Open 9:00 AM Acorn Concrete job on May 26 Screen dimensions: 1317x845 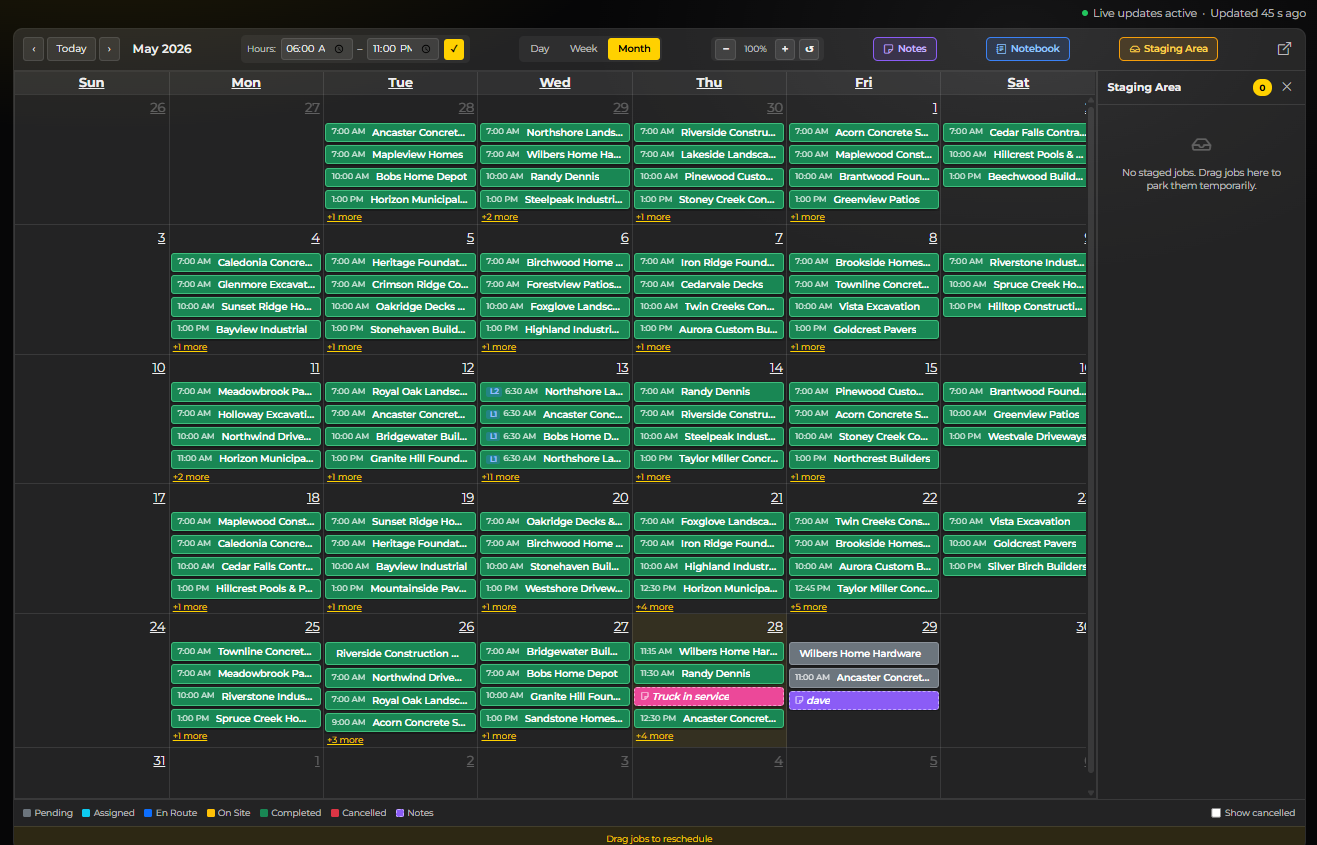[400, 722]
